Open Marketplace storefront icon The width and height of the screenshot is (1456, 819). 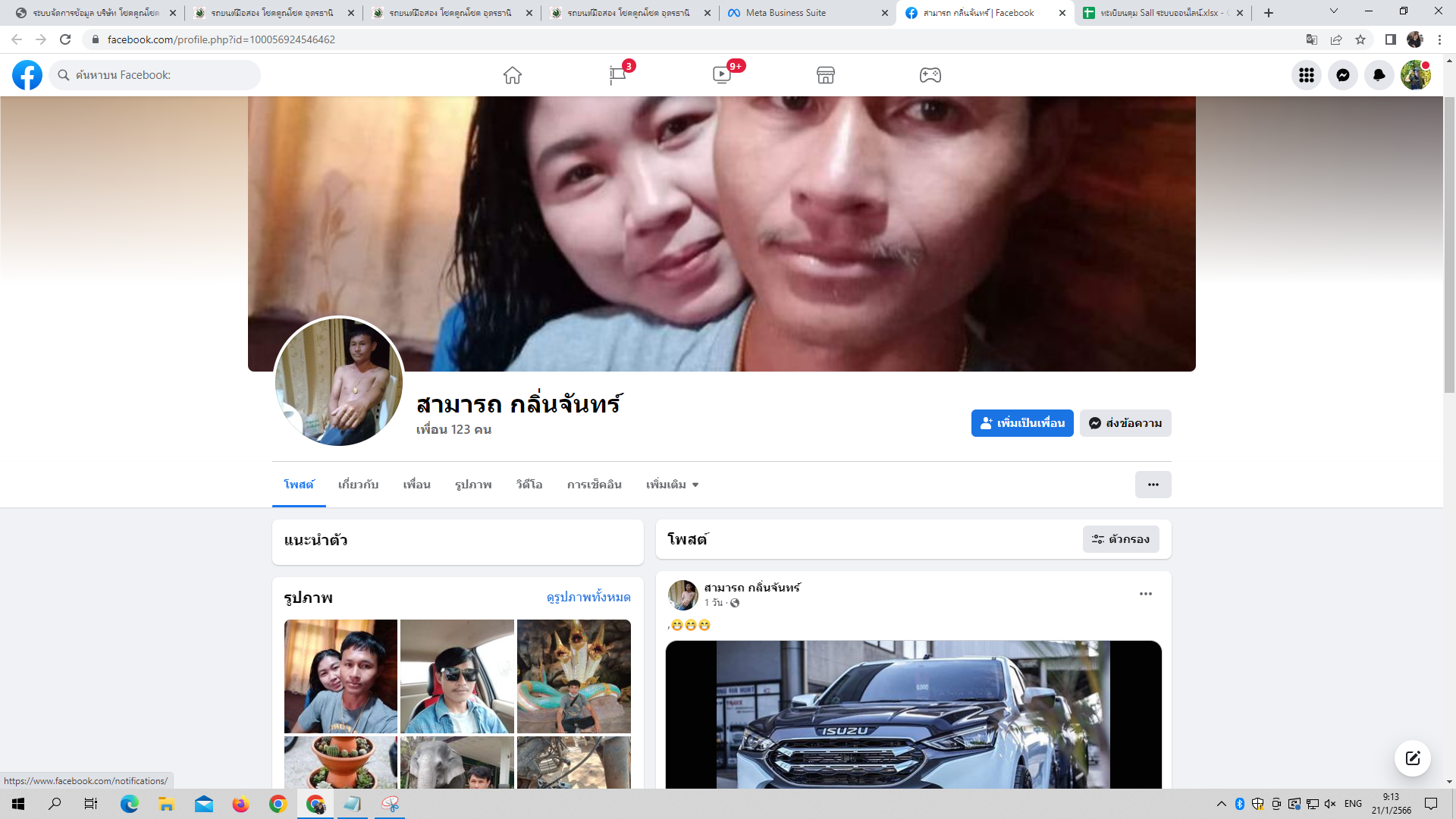click(x=826, y=75)
